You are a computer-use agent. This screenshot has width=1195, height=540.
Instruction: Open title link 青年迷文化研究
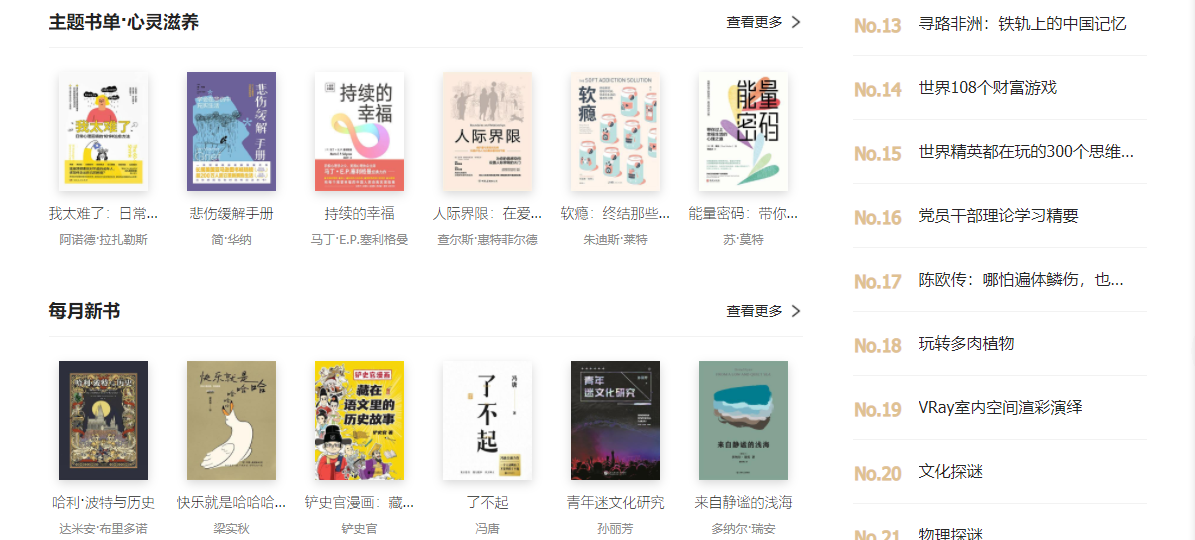tap(616, 503)
